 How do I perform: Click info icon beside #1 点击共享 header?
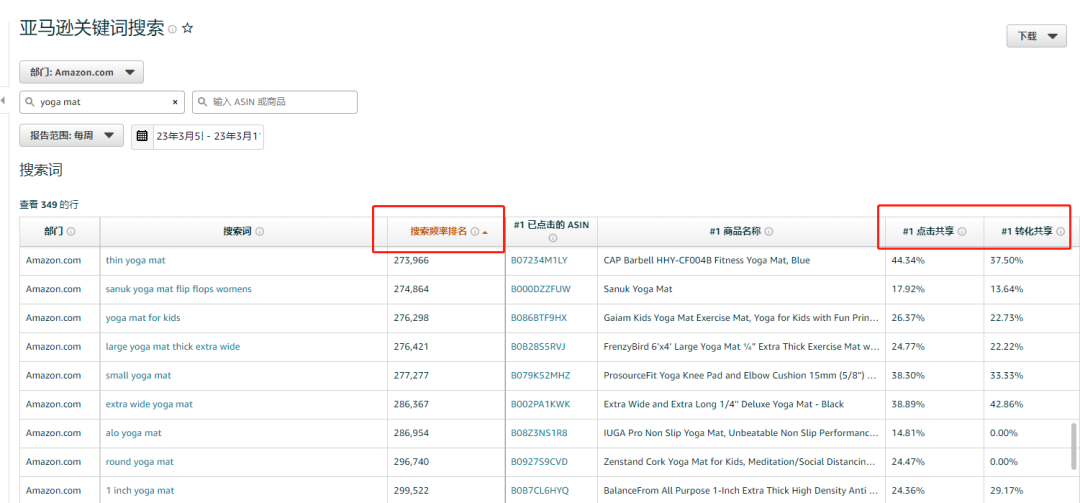click(962, 232)
